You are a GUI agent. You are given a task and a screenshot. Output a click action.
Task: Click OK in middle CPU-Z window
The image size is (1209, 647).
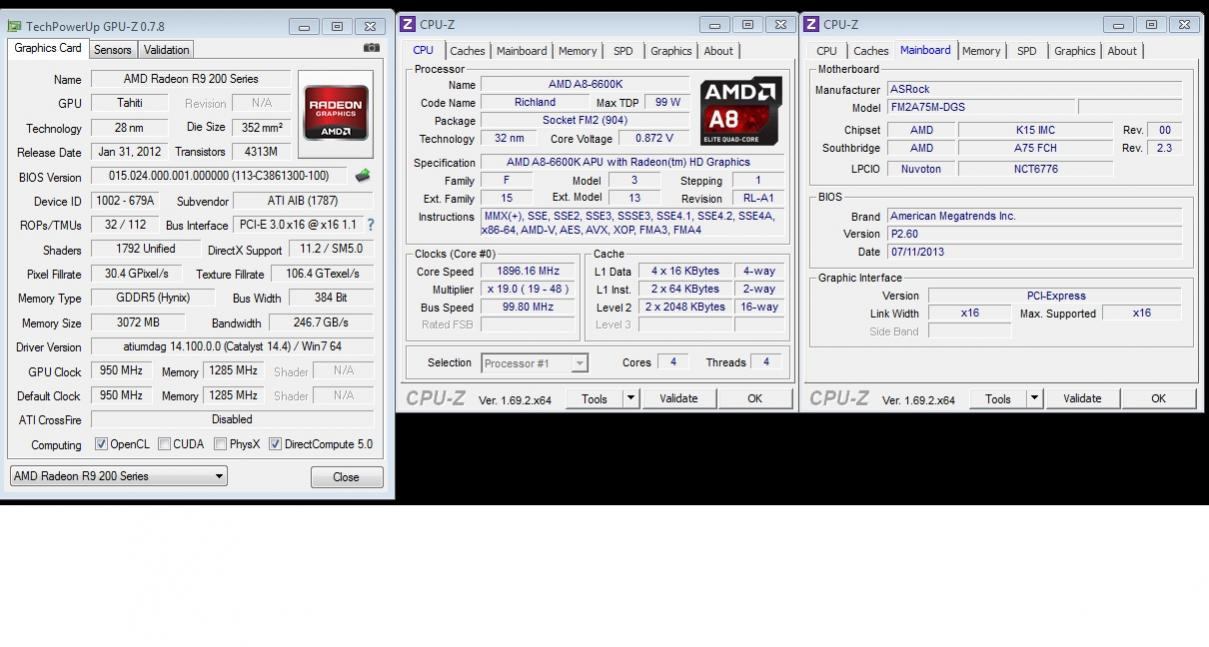pos(755,398)
